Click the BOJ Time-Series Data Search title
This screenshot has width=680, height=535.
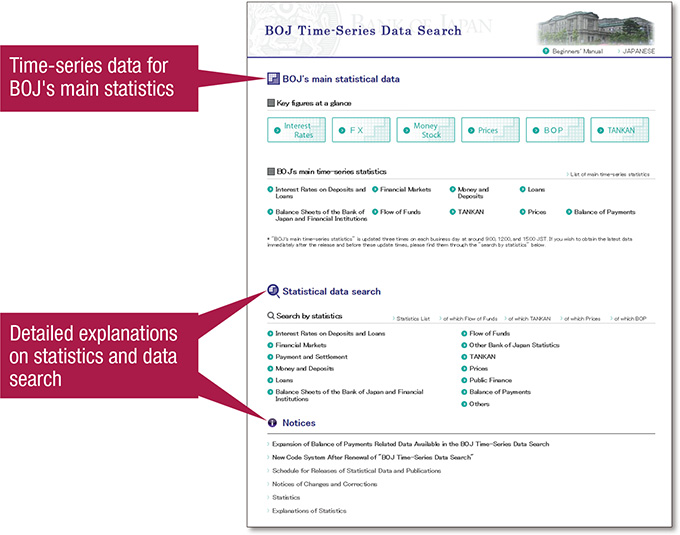click(x=363, y=31)
